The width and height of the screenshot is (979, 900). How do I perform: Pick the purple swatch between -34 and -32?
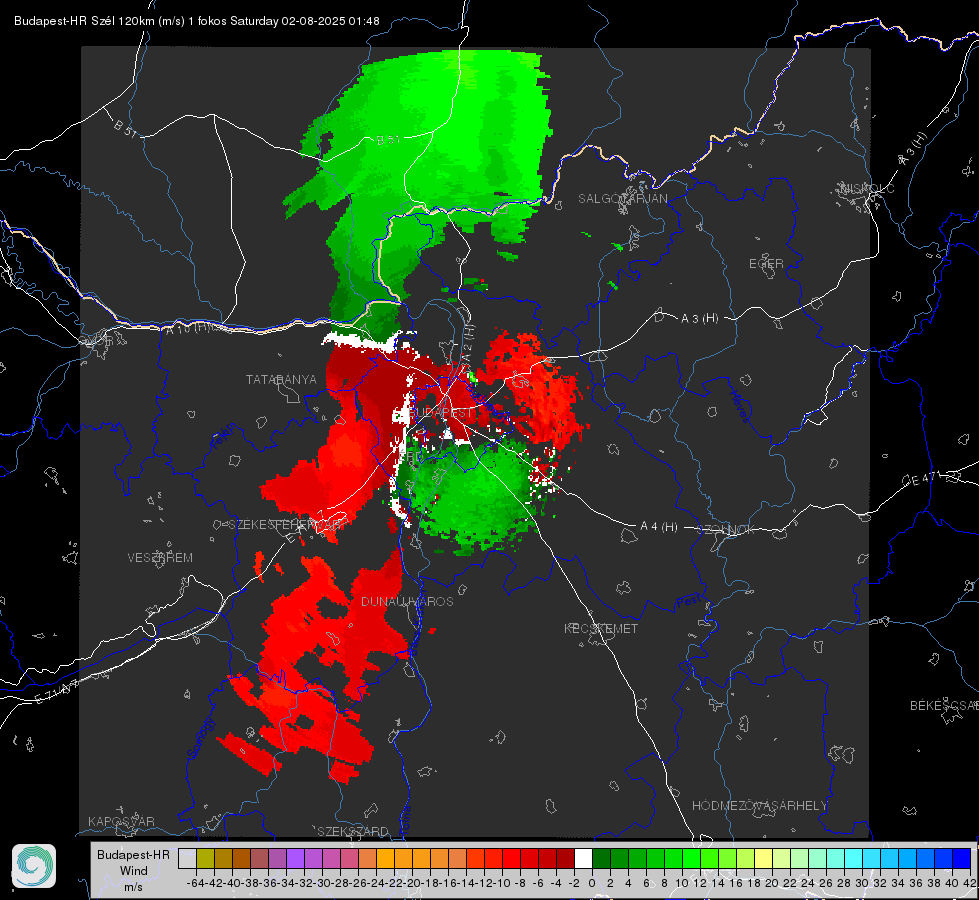[x=295, y=858]
